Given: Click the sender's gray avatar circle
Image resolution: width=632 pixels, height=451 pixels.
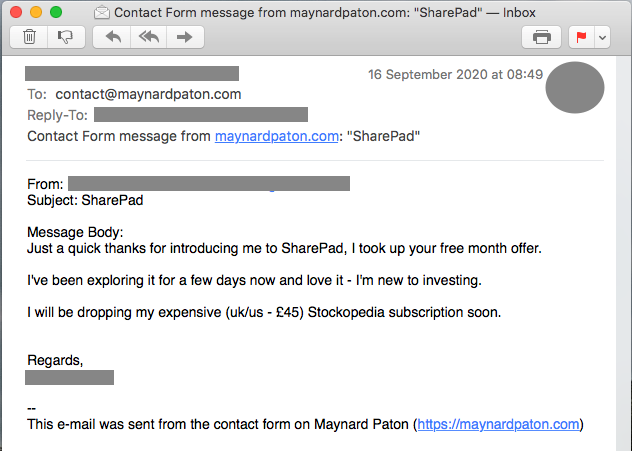Looking at the screenshot, I should click(x=575, y=87).
